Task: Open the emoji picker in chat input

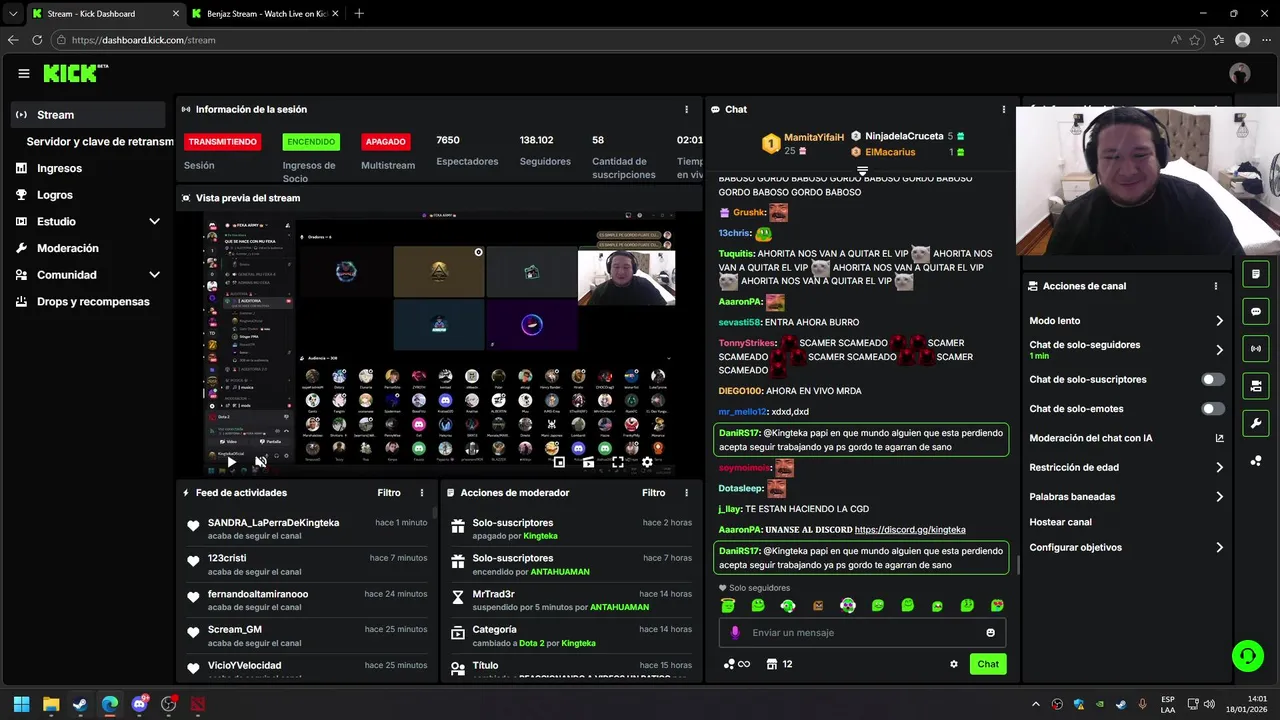Action: [991, 632]
